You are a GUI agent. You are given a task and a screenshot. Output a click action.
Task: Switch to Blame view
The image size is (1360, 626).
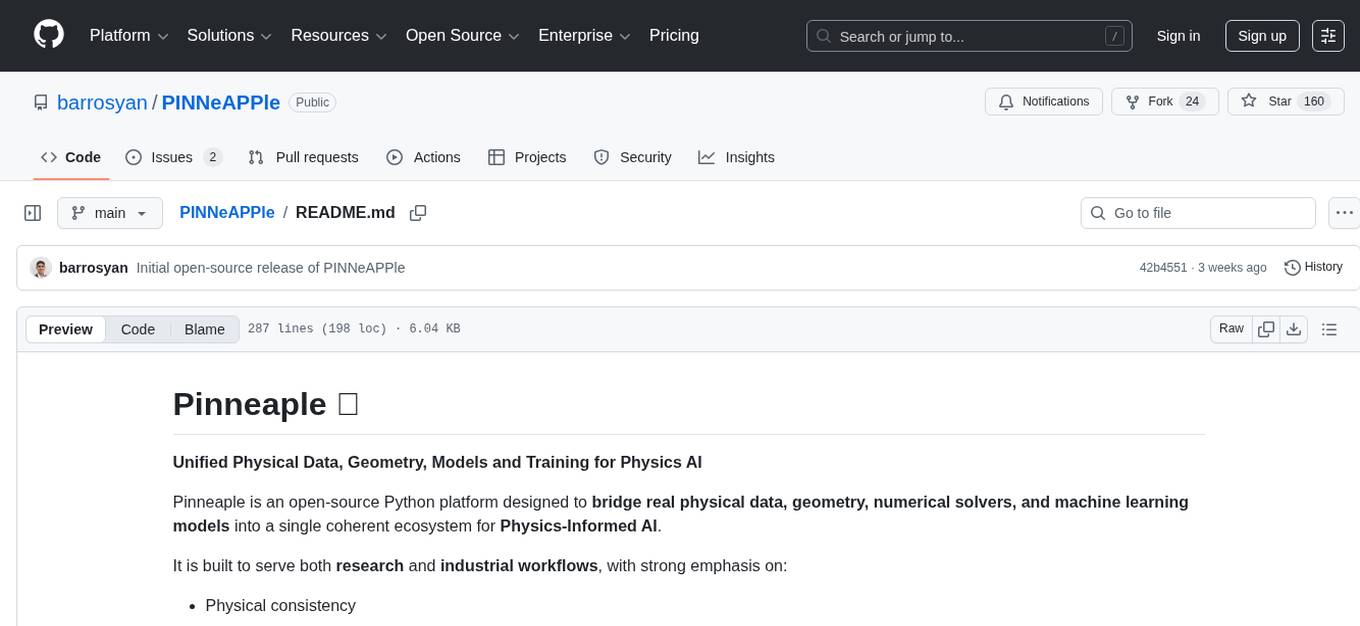tap(204, 329)
